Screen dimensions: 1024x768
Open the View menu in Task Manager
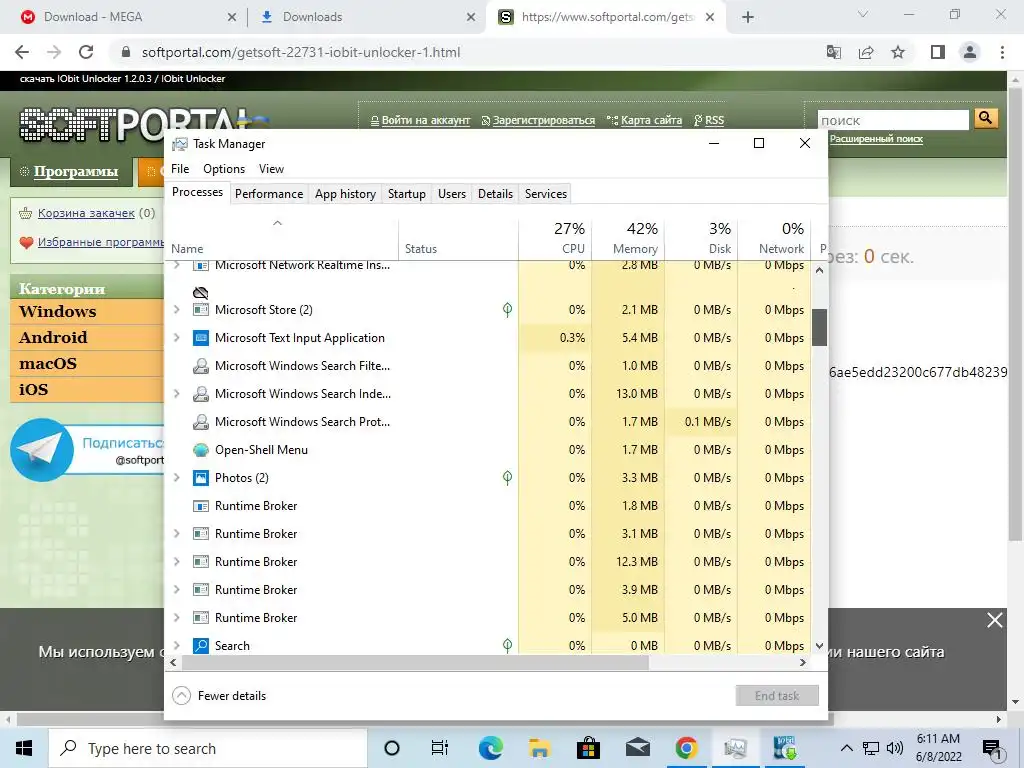coord(271,168)
